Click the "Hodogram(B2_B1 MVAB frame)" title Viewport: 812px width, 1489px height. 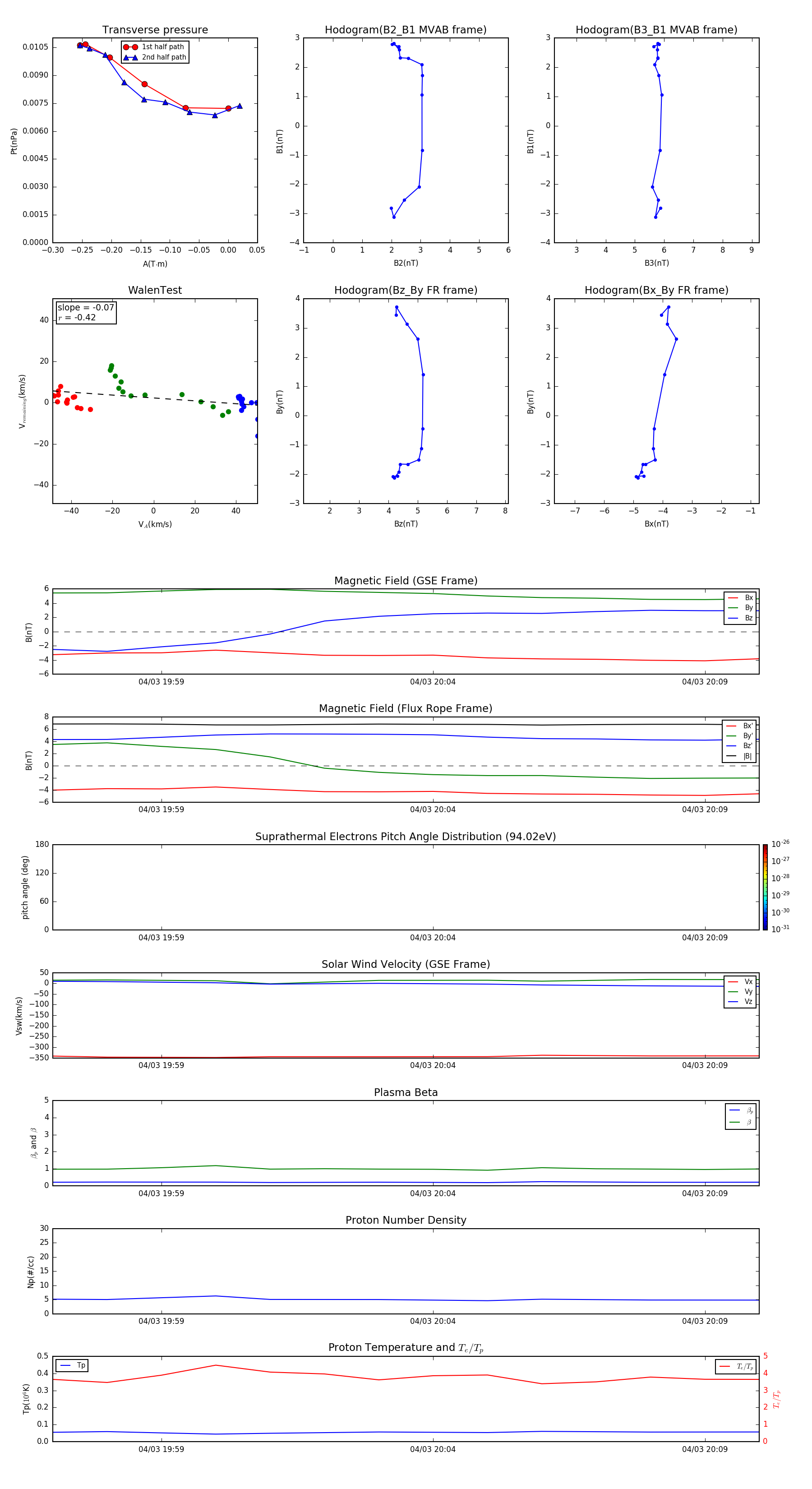point(406,30)
